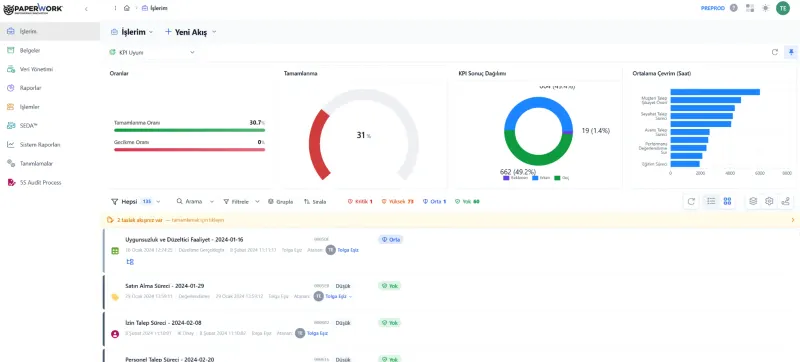Viewport: 800px width, 362px height.
Task: Toggle the pin dashboard button
Action: (x=791, y=52)
